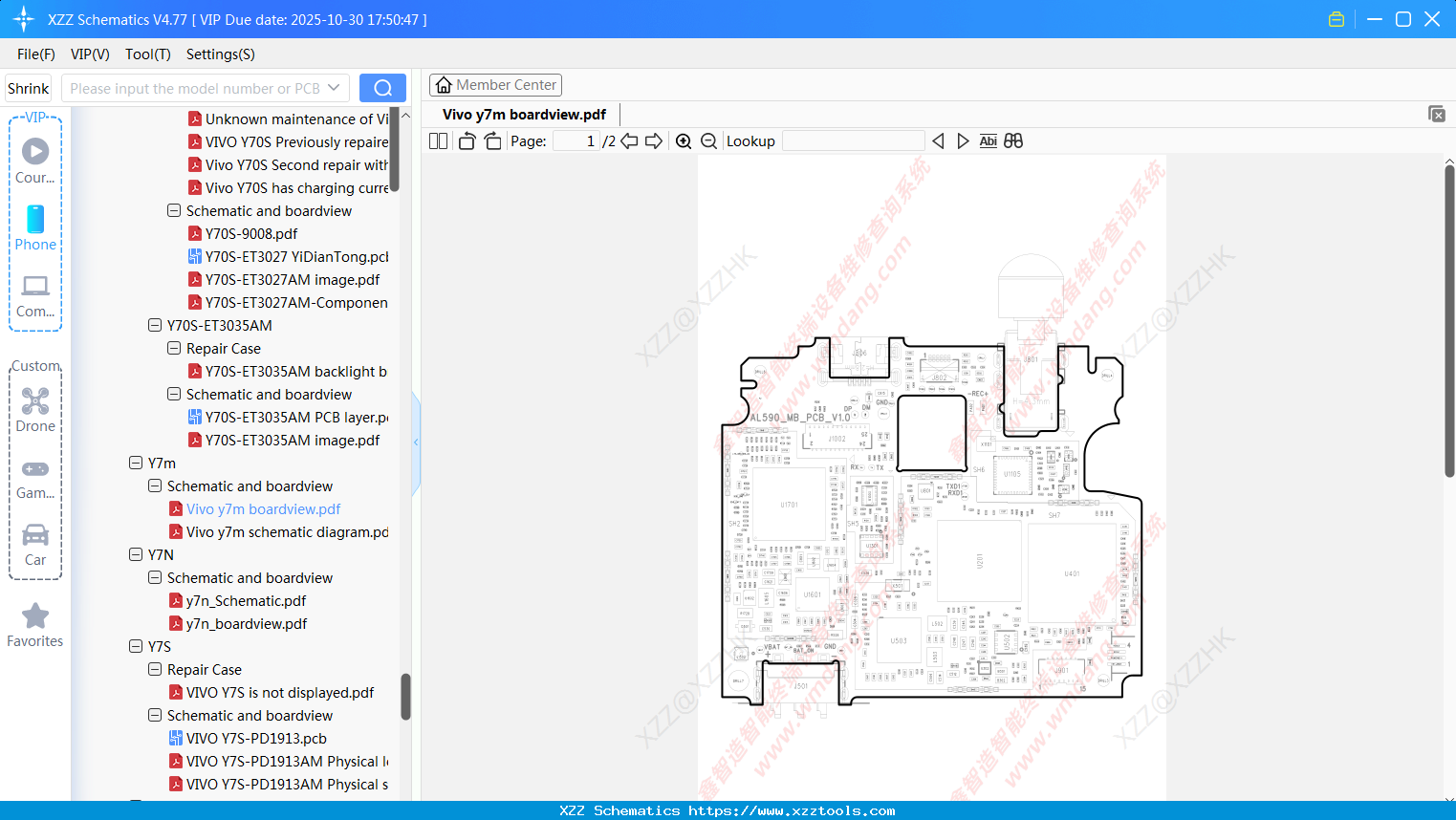Open the Course section in sidebar
This screenshot has height=820, width=1456.
click(x=35, y=161)
